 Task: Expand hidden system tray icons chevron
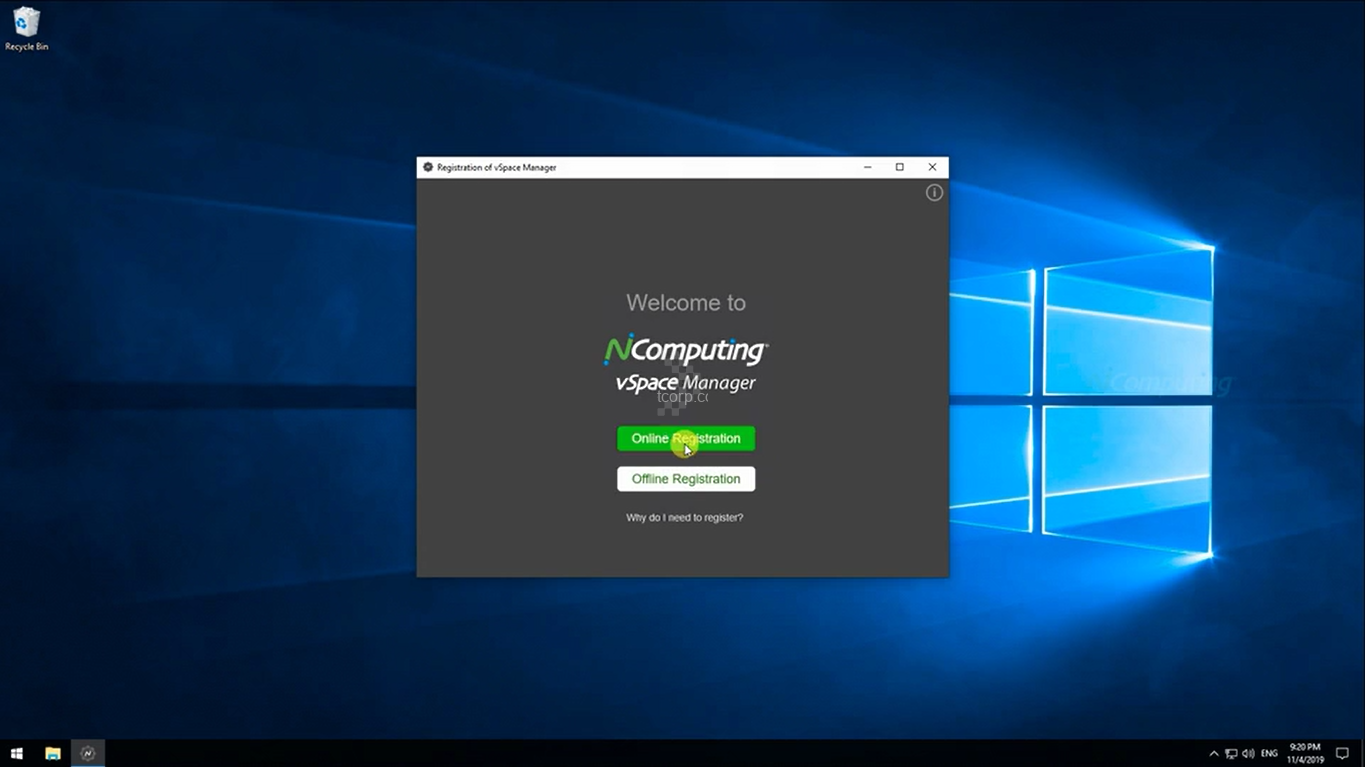click(1214, 753)
